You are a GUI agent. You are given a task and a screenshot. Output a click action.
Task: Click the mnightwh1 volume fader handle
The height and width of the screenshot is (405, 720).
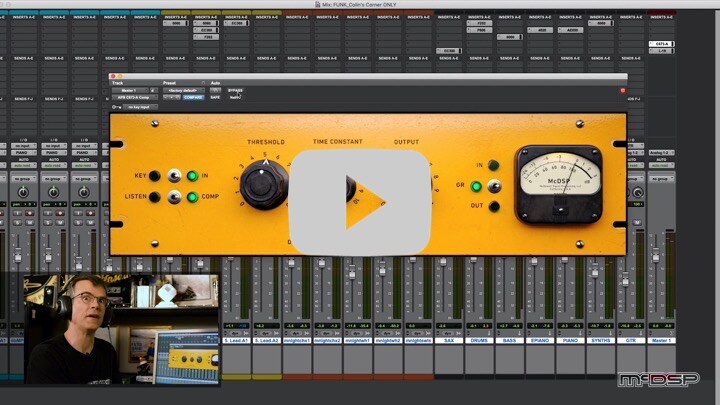[352, 271]
